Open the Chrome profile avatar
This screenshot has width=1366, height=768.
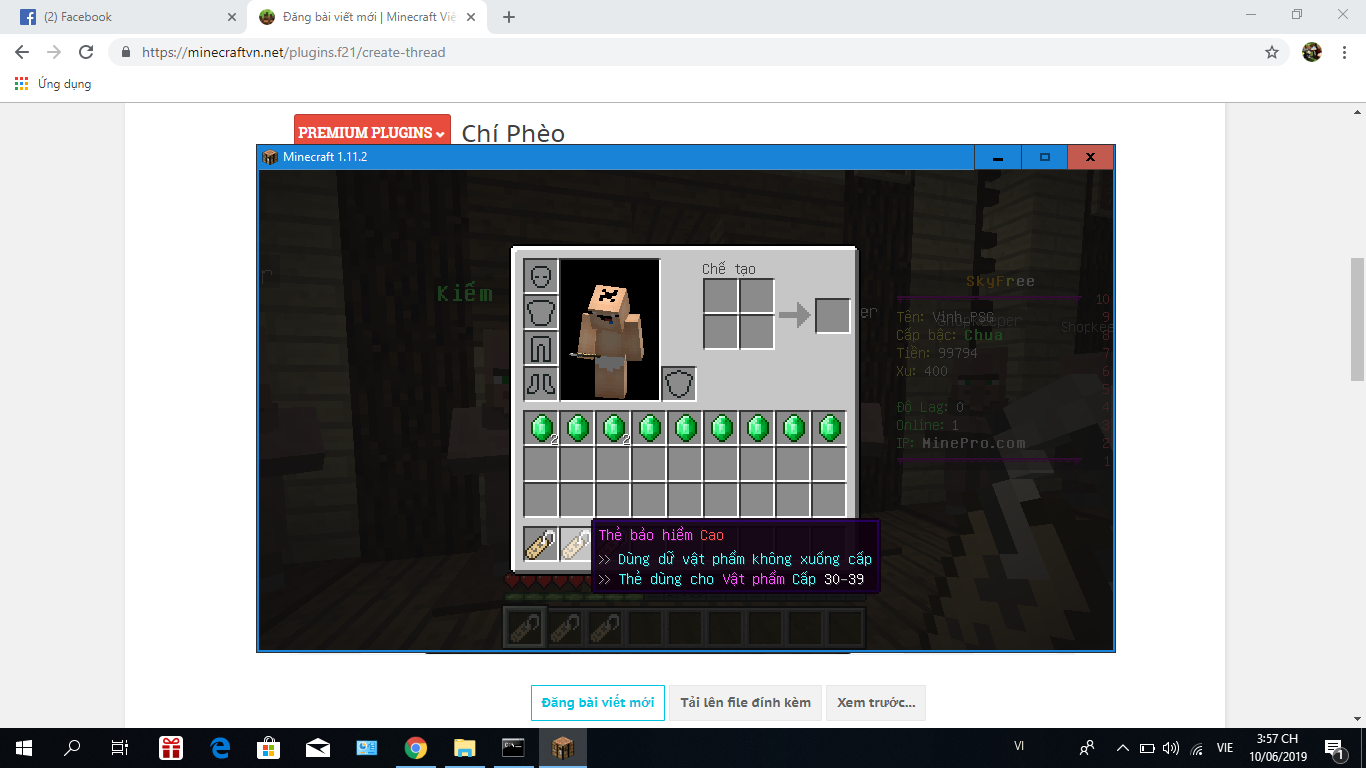1312,52
